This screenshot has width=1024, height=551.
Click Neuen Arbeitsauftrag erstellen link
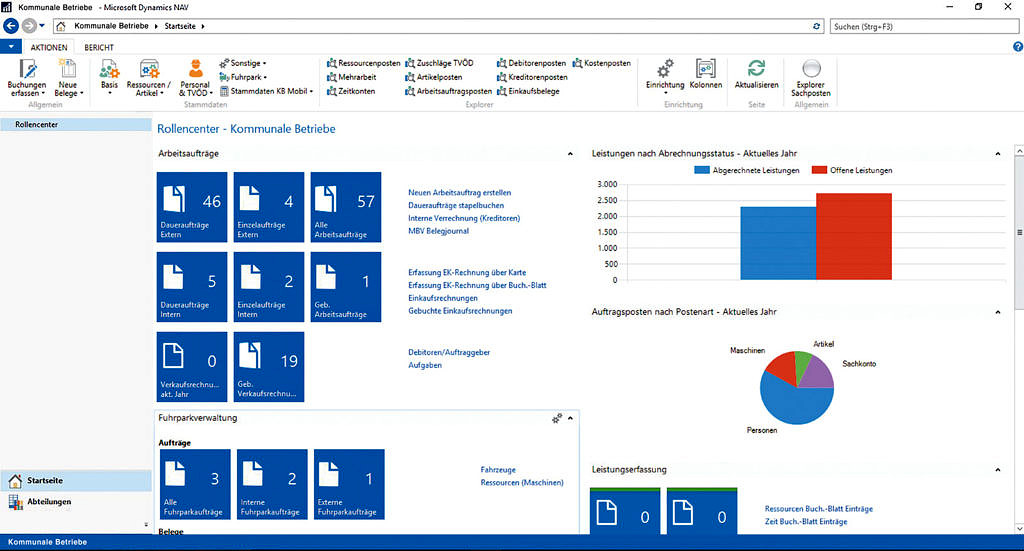(460, 192)
